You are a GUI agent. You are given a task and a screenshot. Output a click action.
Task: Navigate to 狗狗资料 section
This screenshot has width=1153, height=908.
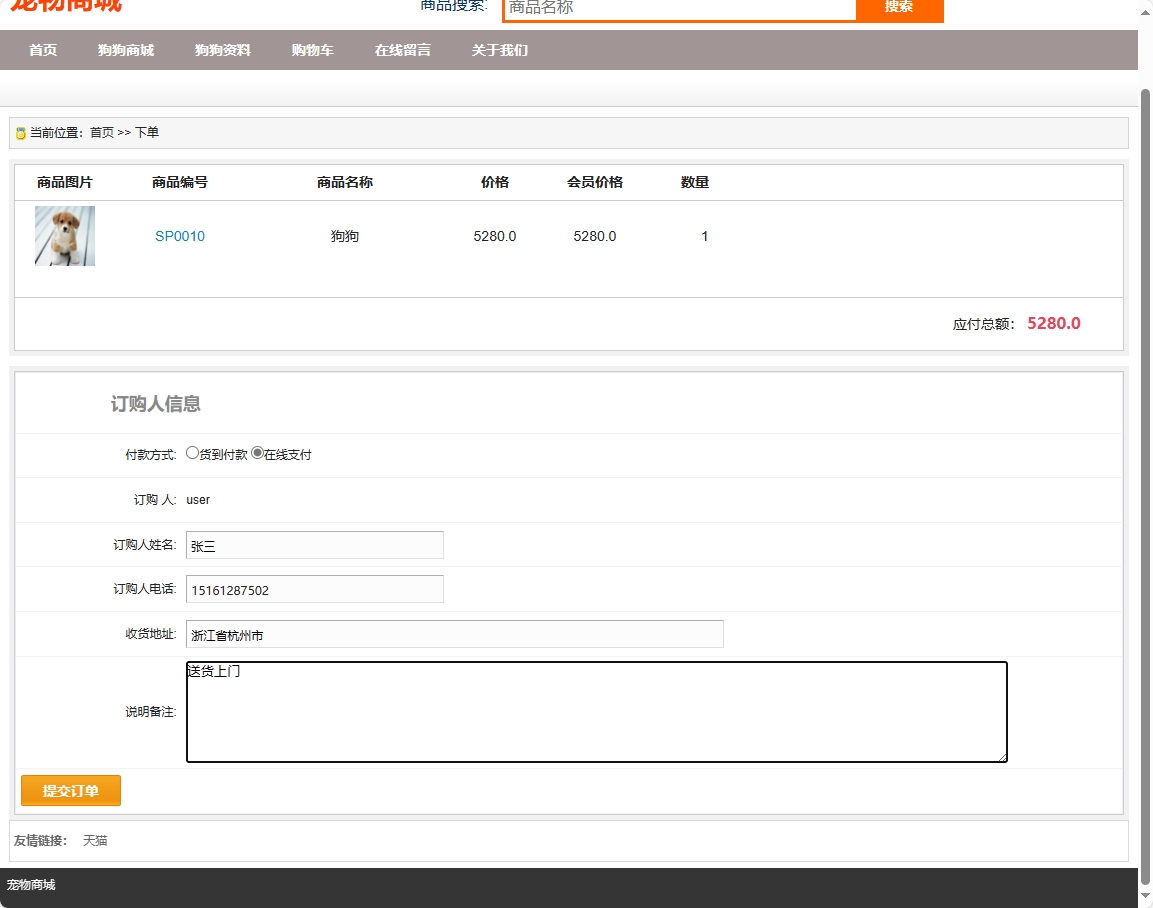click(x=222, y=48)
